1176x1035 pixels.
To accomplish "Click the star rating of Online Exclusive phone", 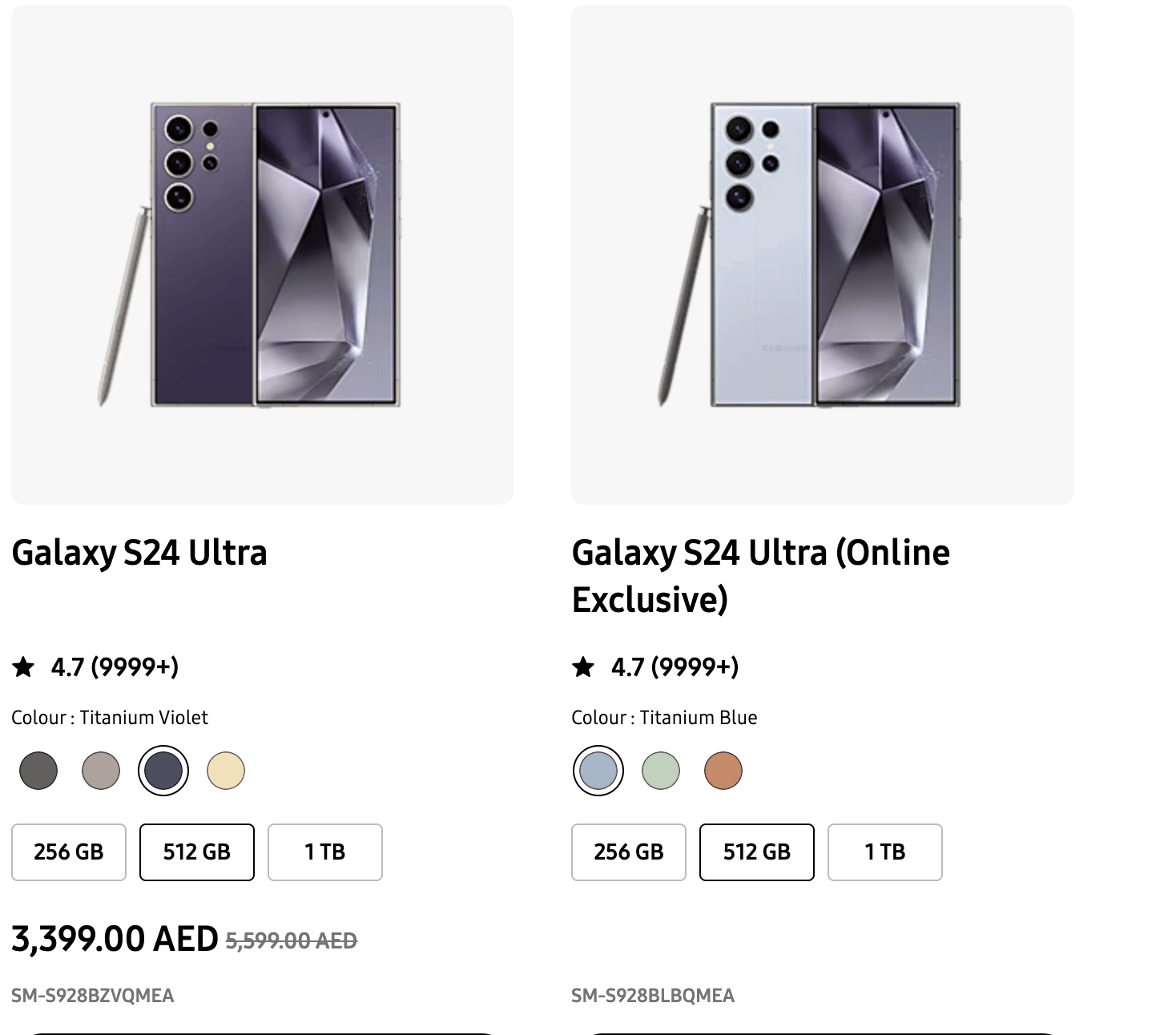I will (584, 667).
